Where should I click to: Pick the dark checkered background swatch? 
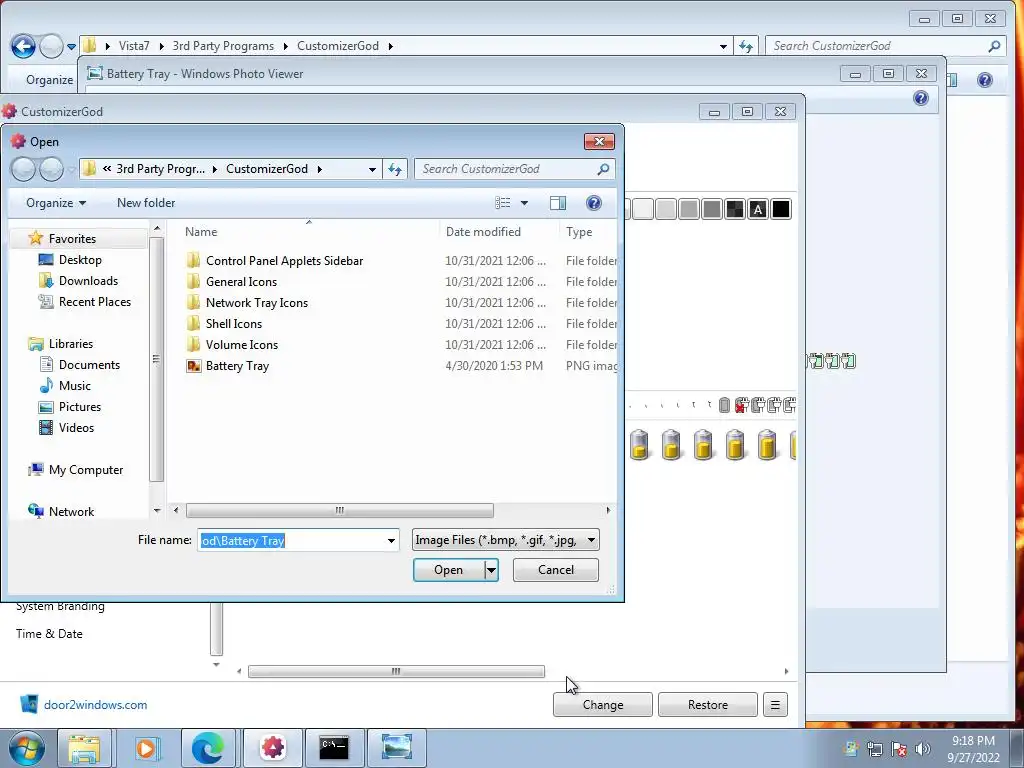click(x=735, y=209)
